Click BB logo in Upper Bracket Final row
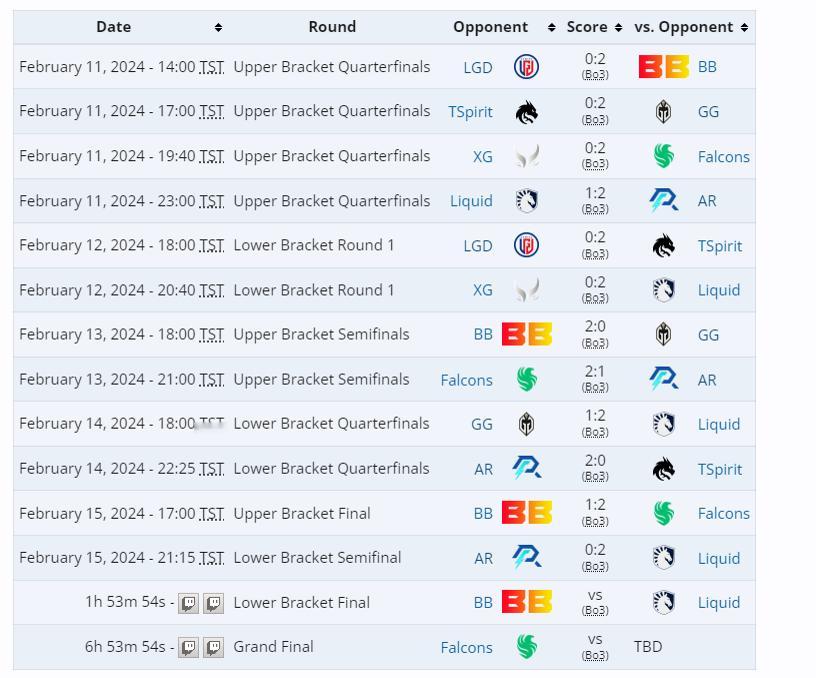This screenshot has width=816, height=678. pos(527,513)
